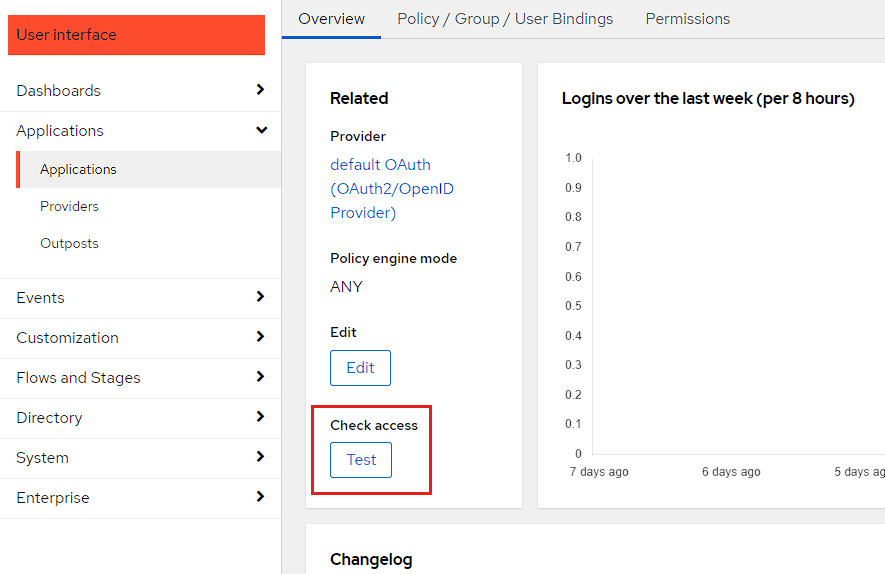Click the chevron icon beside Dashboards
The height and width of the screenshot is (574, 885).
pos(260,90)
